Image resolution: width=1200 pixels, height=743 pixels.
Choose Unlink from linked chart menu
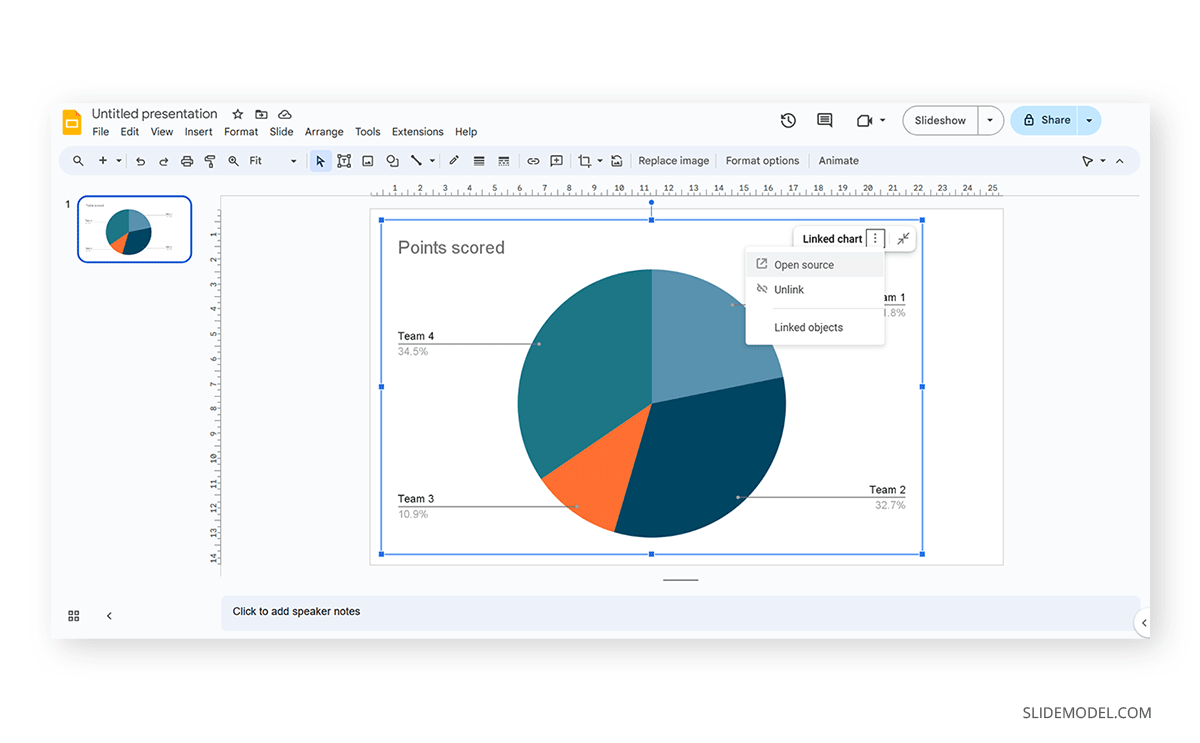(815, 290)
